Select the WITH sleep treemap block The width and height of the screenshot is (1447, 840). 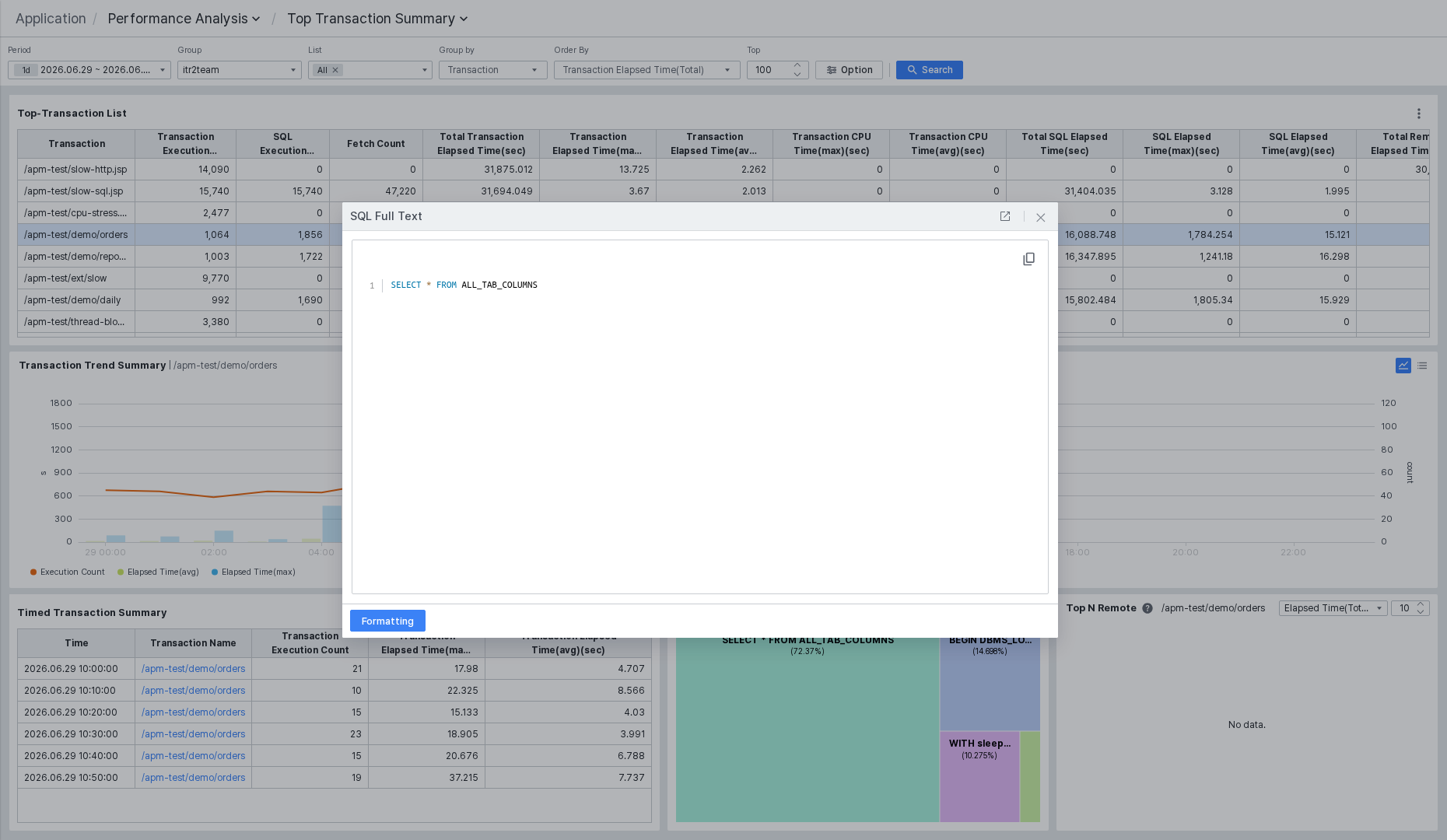[979, 776]
